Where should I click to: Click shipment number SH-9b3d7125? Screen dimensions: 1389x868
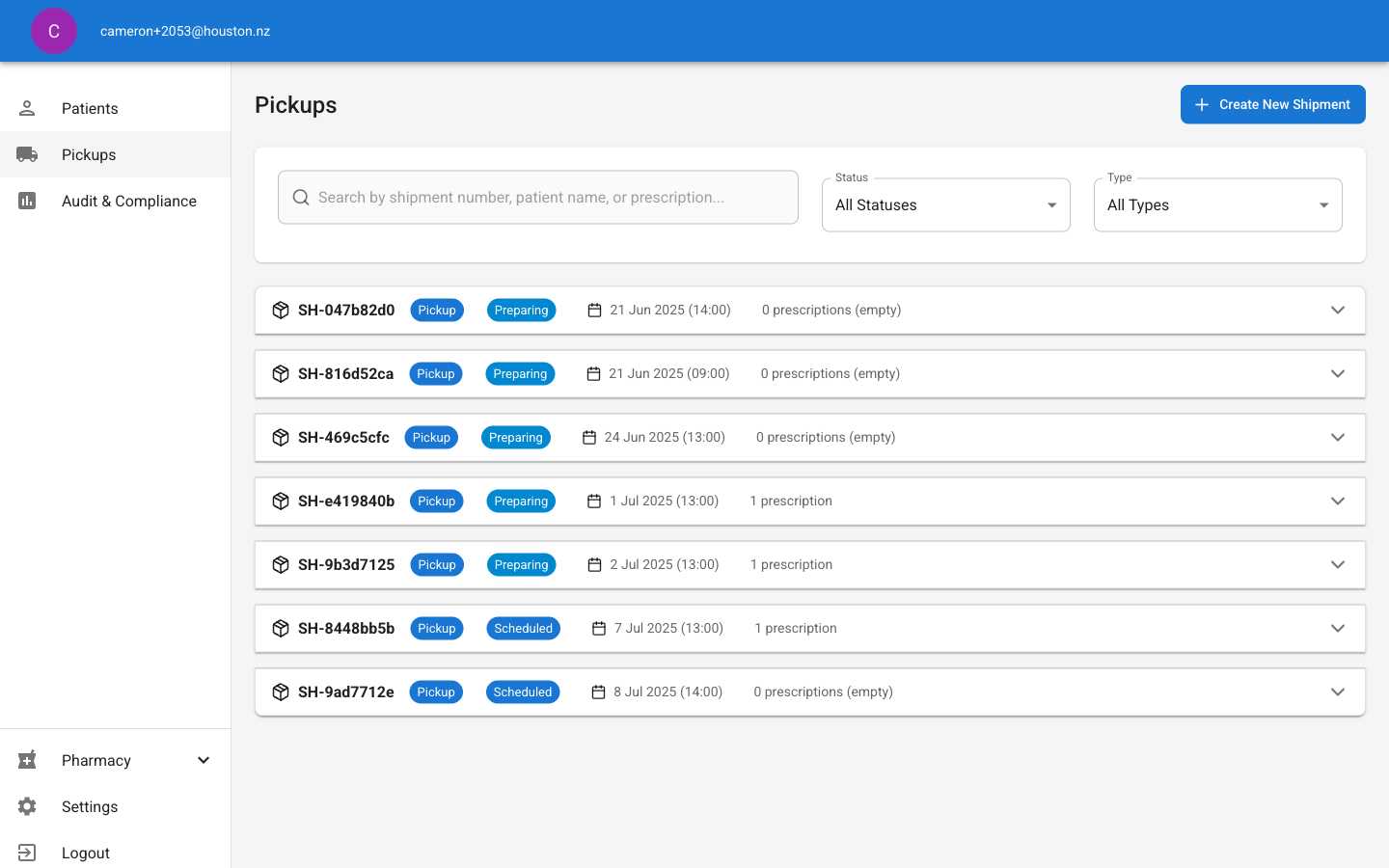tap(346, 564)
